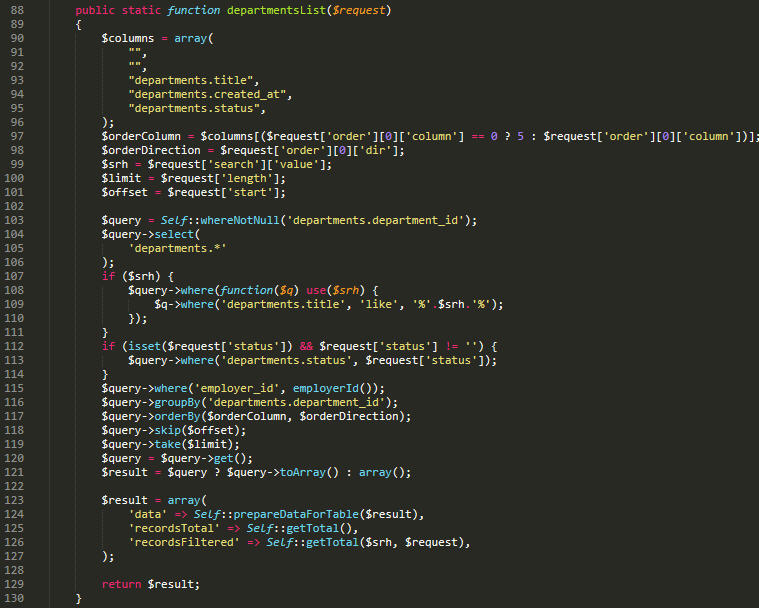
Task: Click the $srh variable on line 99
Action: (x=115, y=165)
